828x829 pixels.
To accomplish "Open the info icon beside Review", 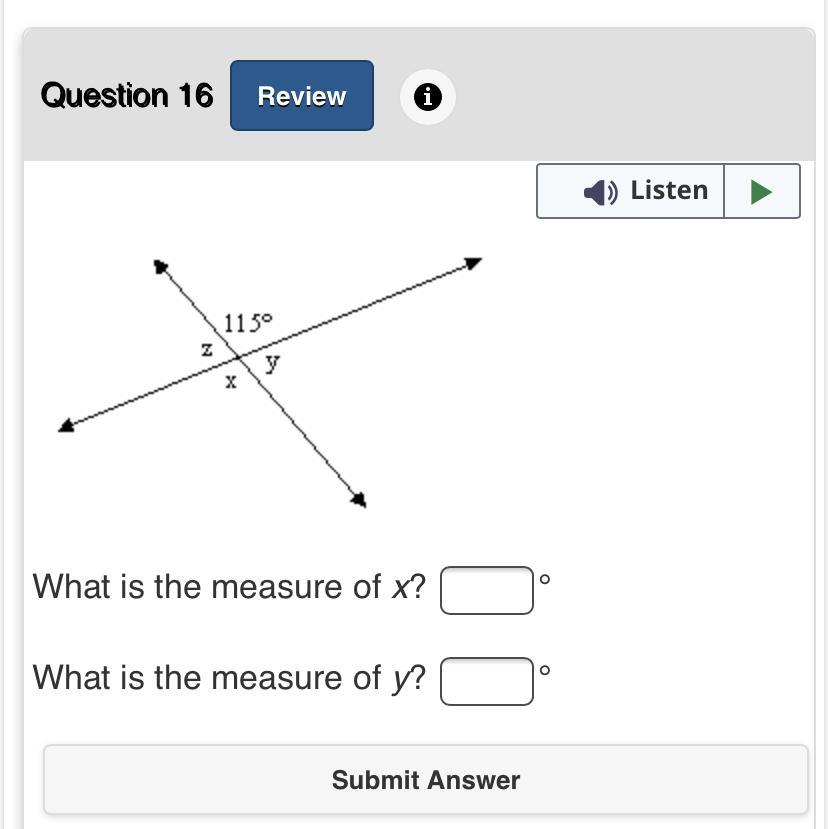I will [428, 97].
